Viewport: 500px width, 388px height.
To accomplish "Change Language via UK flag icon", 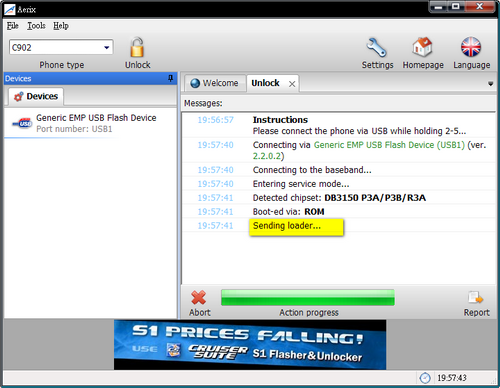I will point(471,47).
